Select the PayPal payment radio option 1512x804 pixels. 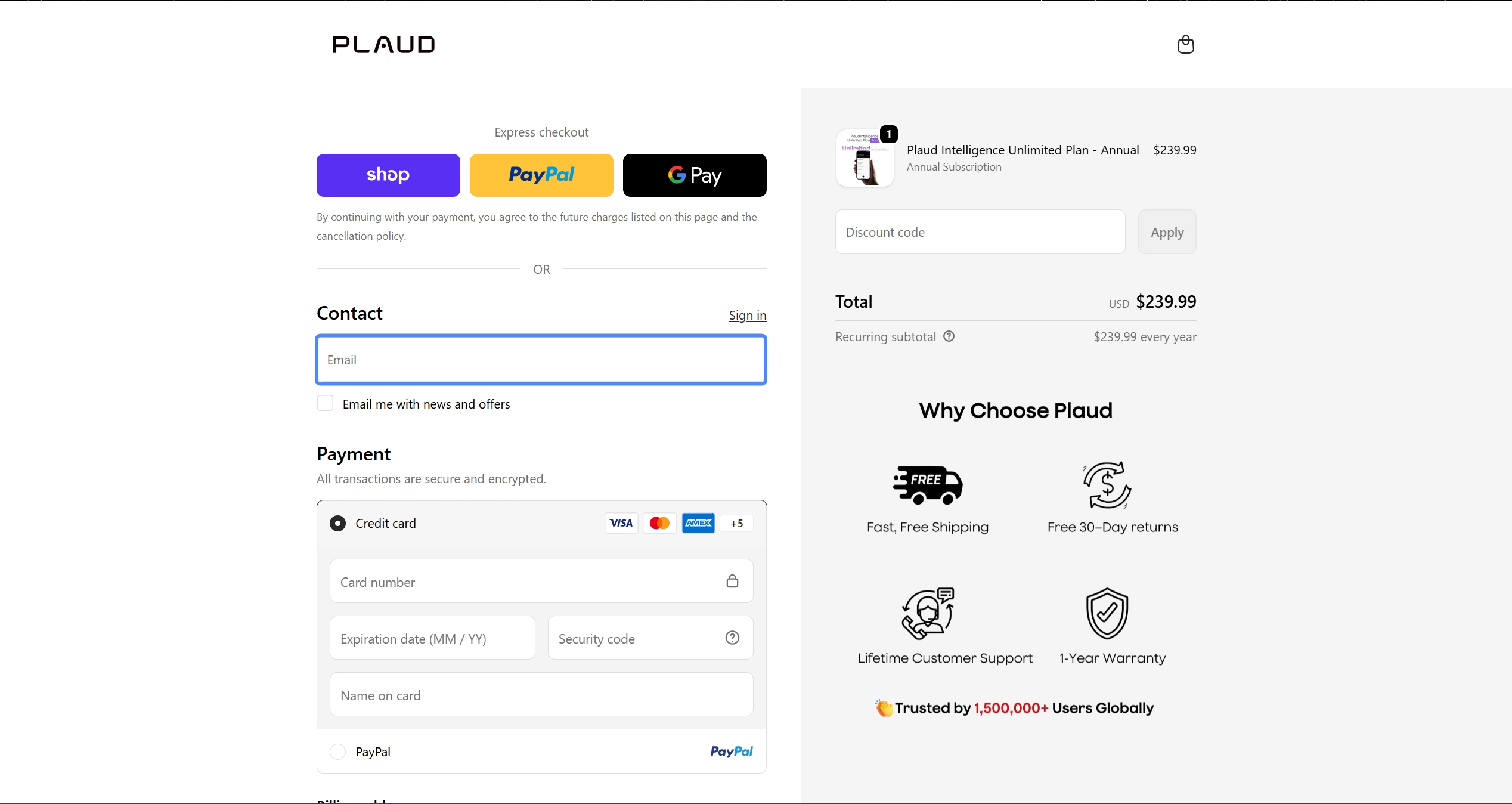coord(337,752)
